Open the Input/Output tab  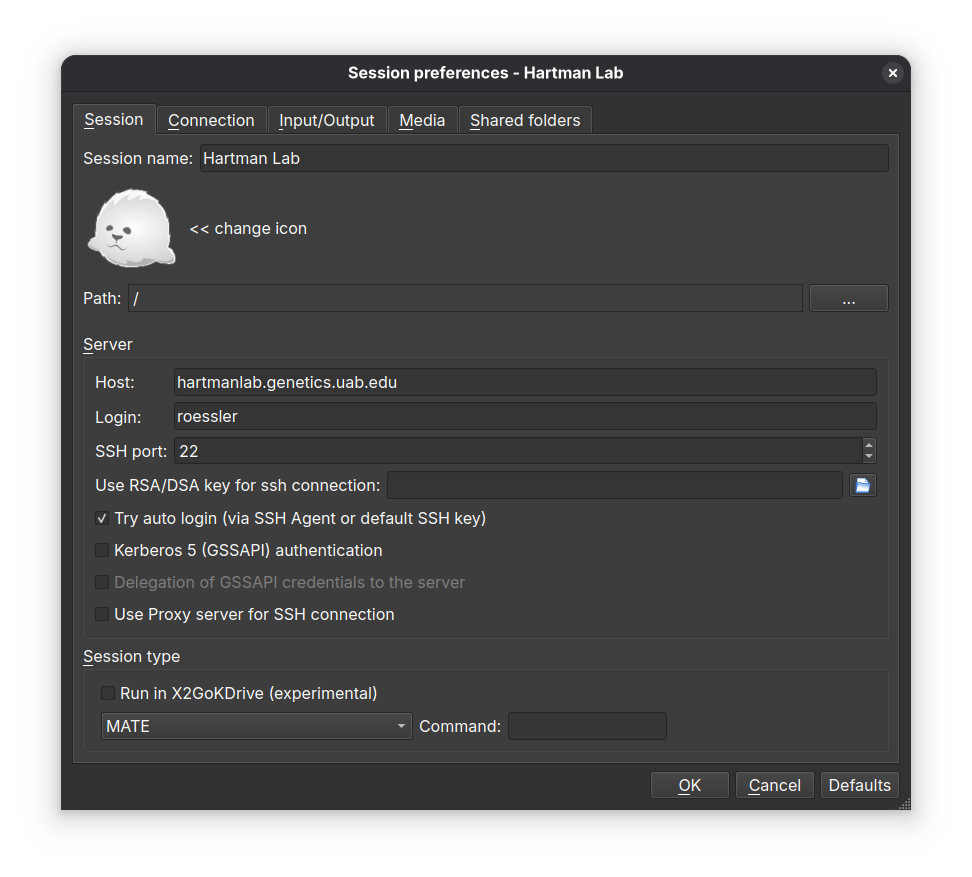click(326, 120)
